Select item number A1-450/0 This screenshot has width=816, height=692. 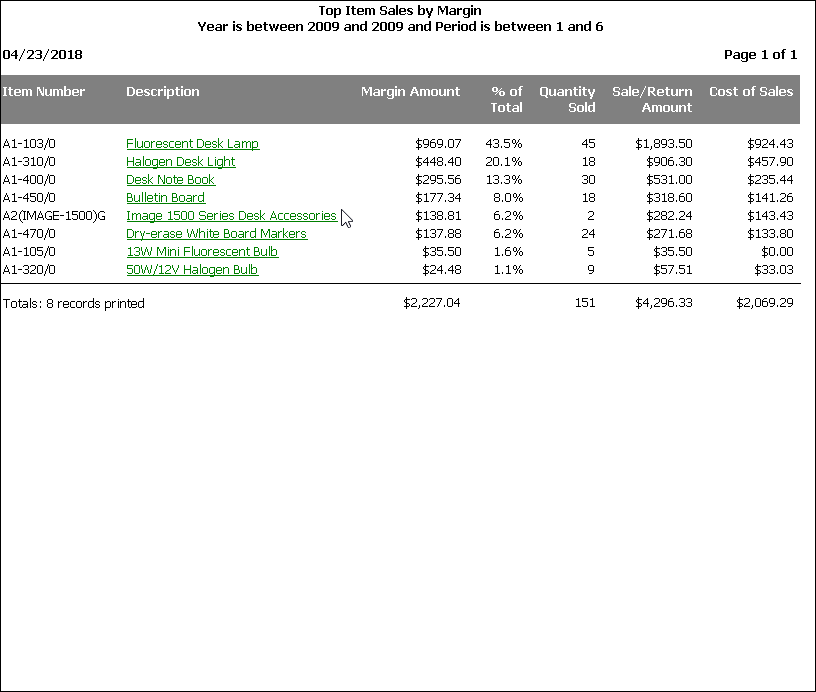[x=29, y=198]
